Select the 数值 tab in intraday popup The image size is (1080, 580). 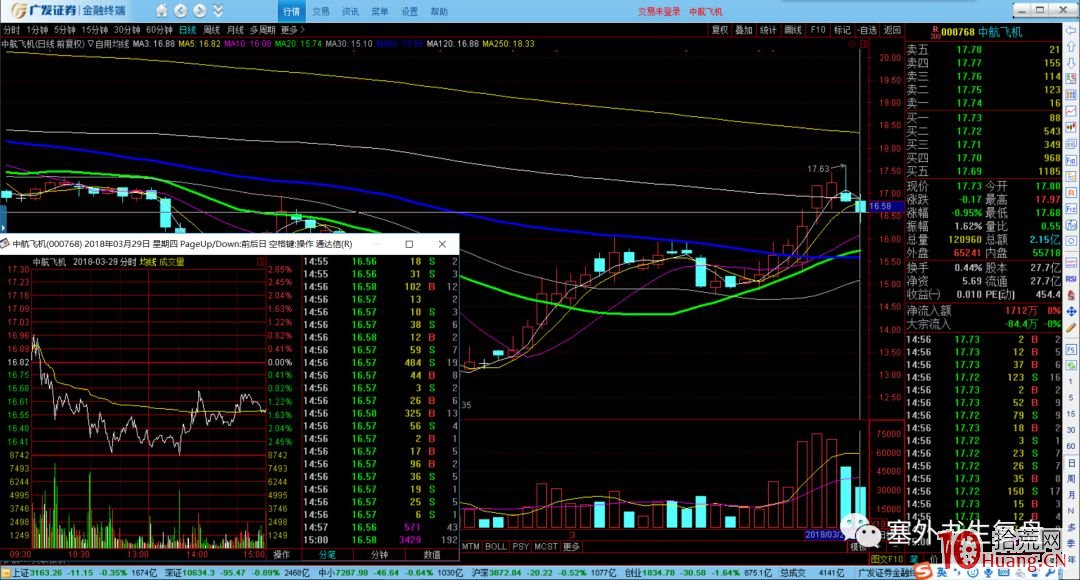point(432,555)
